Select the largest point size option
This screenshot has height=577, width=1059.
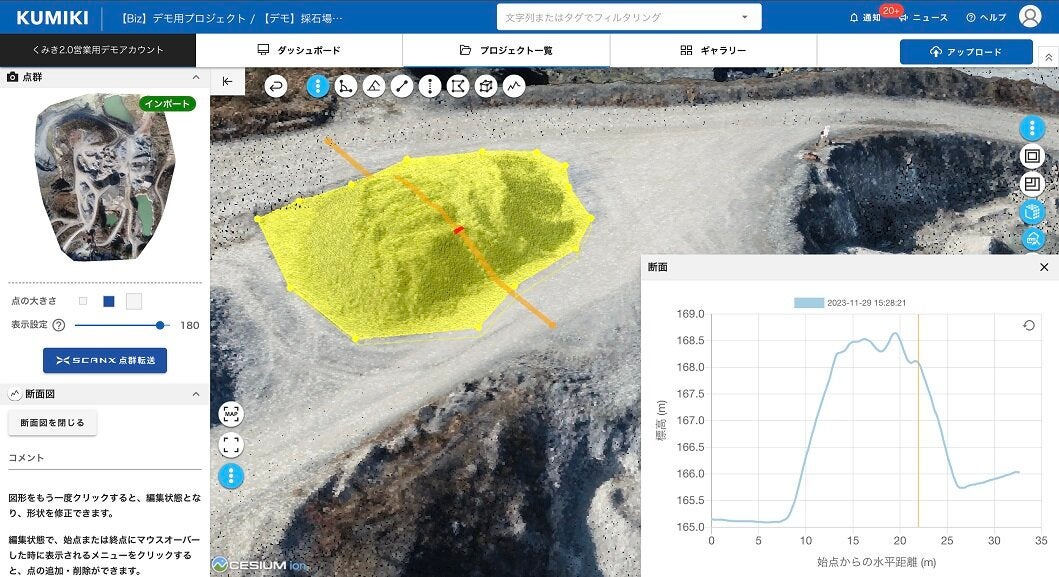(x=134, y=301)
